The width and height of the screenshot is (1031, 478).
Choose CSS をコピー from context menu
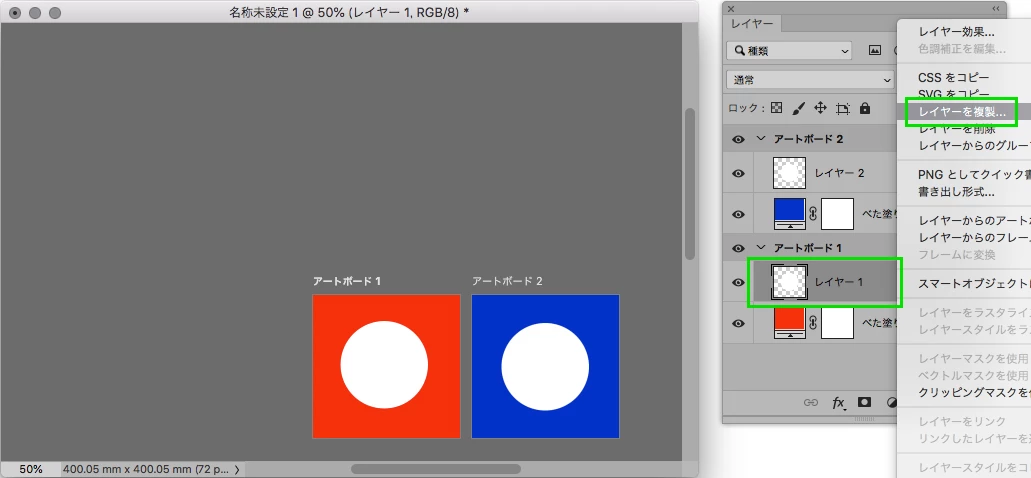click(x=953, y=78)
